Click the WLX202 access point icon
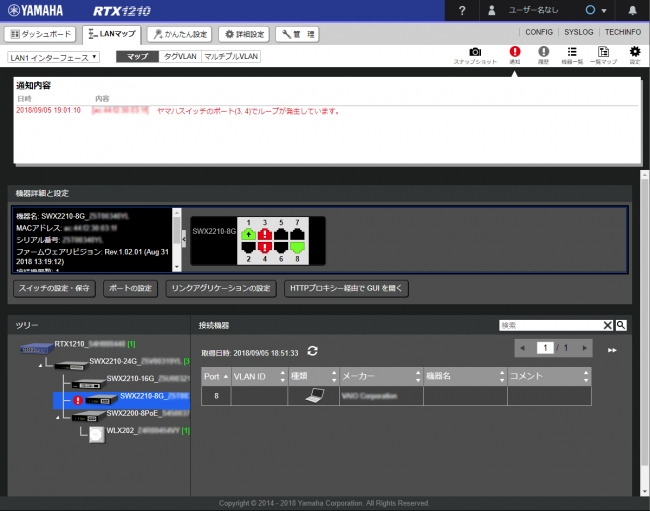The height and width of the screenshot is (511, 650). pos(96,435)
